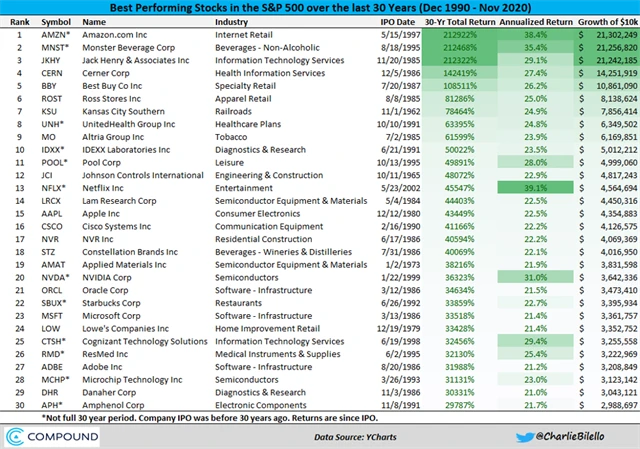The width and height of the screenshot is (640, 449).
Task: Click the Apple Inc name cell
Action: 101,213
